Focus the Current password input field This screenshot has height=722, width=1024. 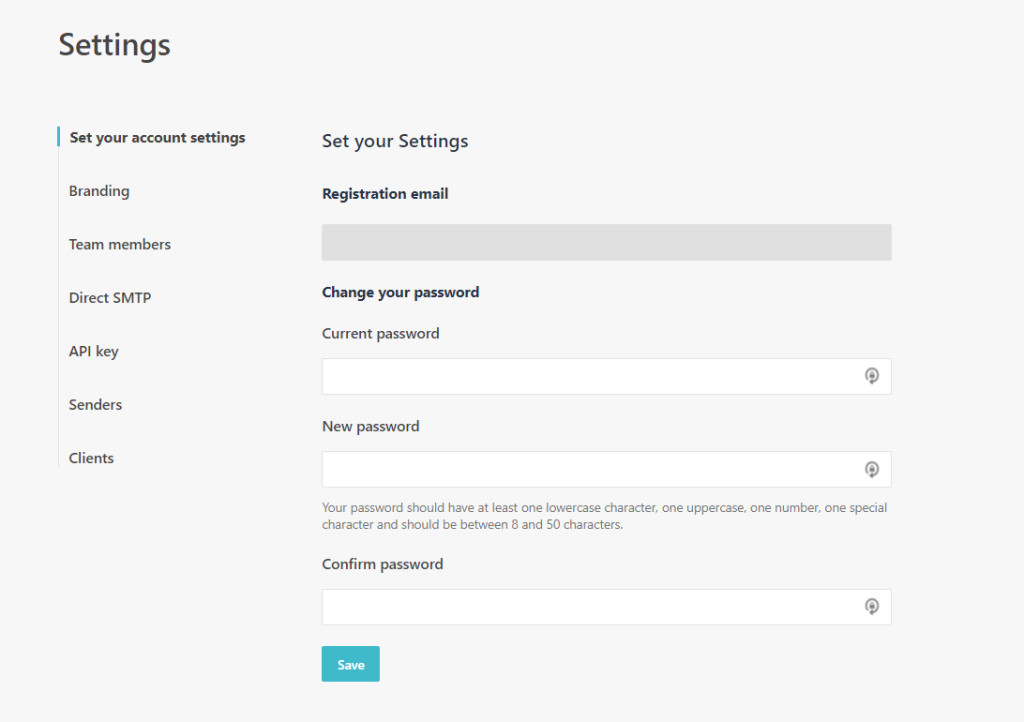(590, 376)
